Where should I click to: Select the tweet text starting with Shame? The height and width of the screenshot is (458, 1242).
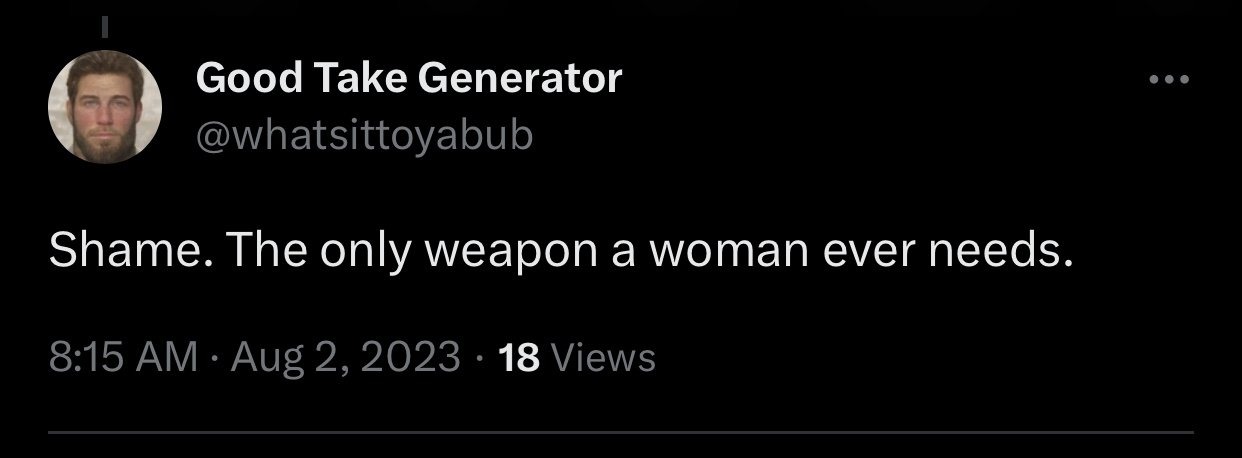561,253
